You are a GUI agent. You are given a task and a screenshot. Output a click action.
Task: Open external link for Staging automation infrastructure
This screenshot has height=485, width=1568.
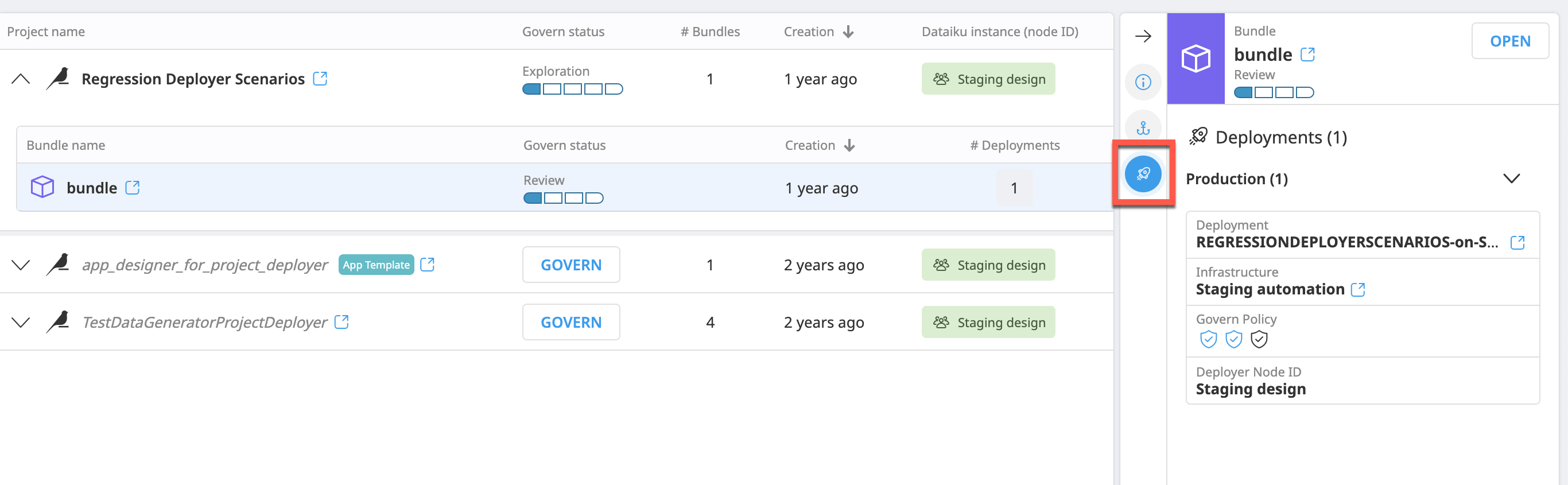[1358, 289]
